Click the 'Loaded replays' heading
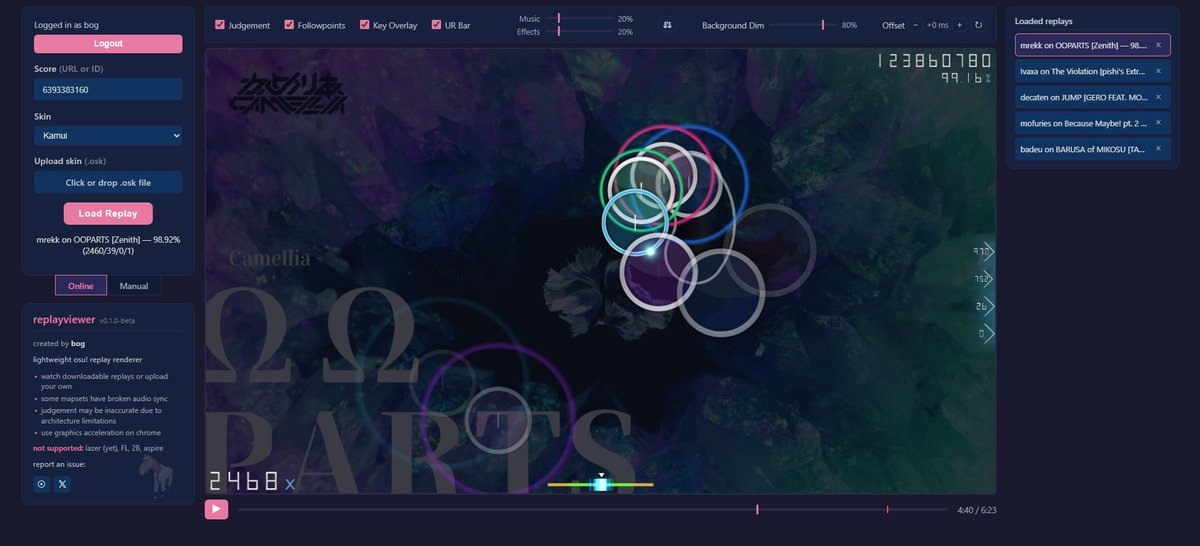This screenshot has width=1200, height=546. [1043, 21]
